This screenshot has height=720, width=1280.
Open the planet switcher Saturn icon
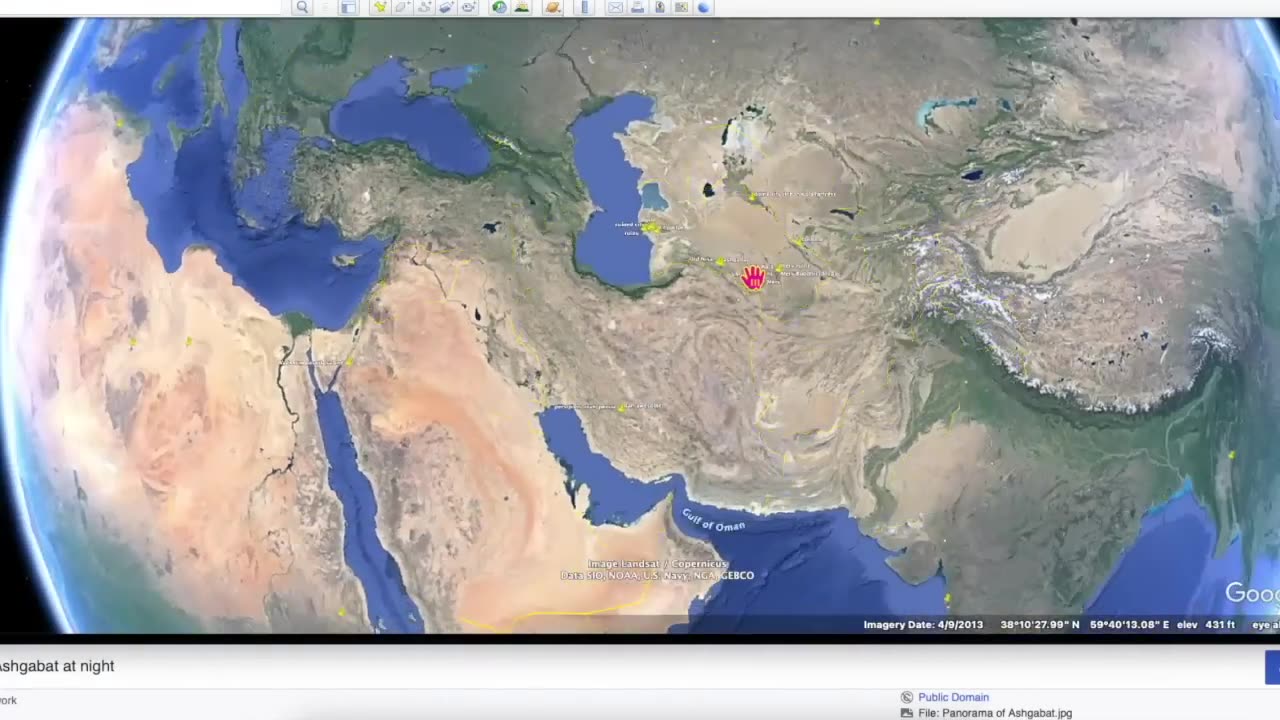[552, 7]
